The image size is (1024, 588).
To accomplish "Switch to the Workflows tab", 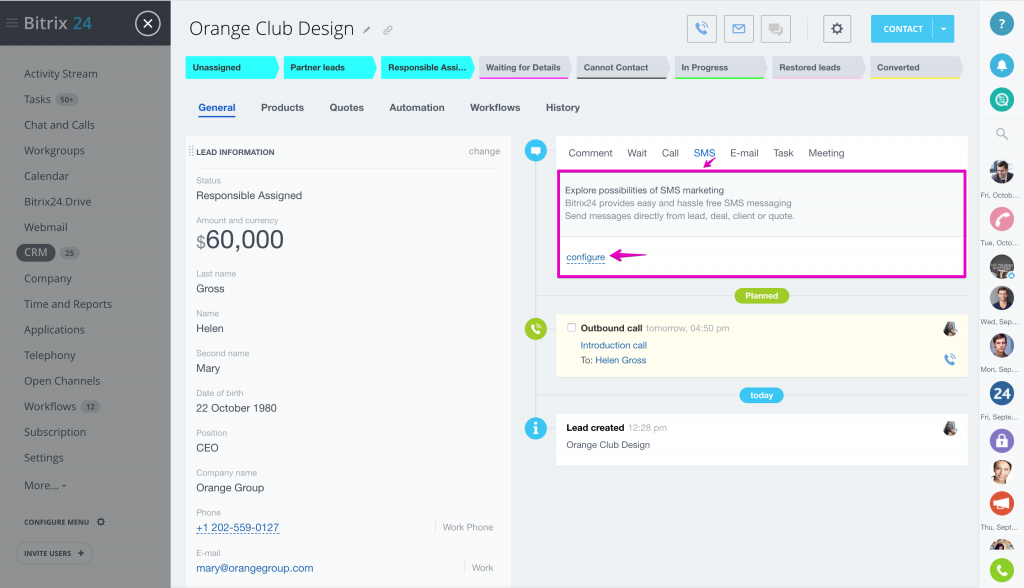I will tap(495, 108).
